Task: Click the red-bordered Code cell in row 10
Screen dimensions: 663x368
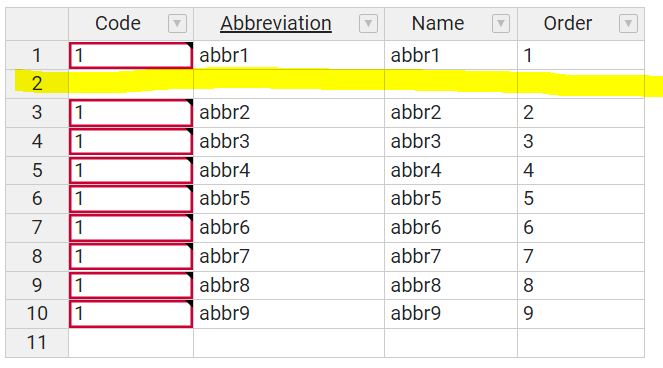Action: pos(131,314)
